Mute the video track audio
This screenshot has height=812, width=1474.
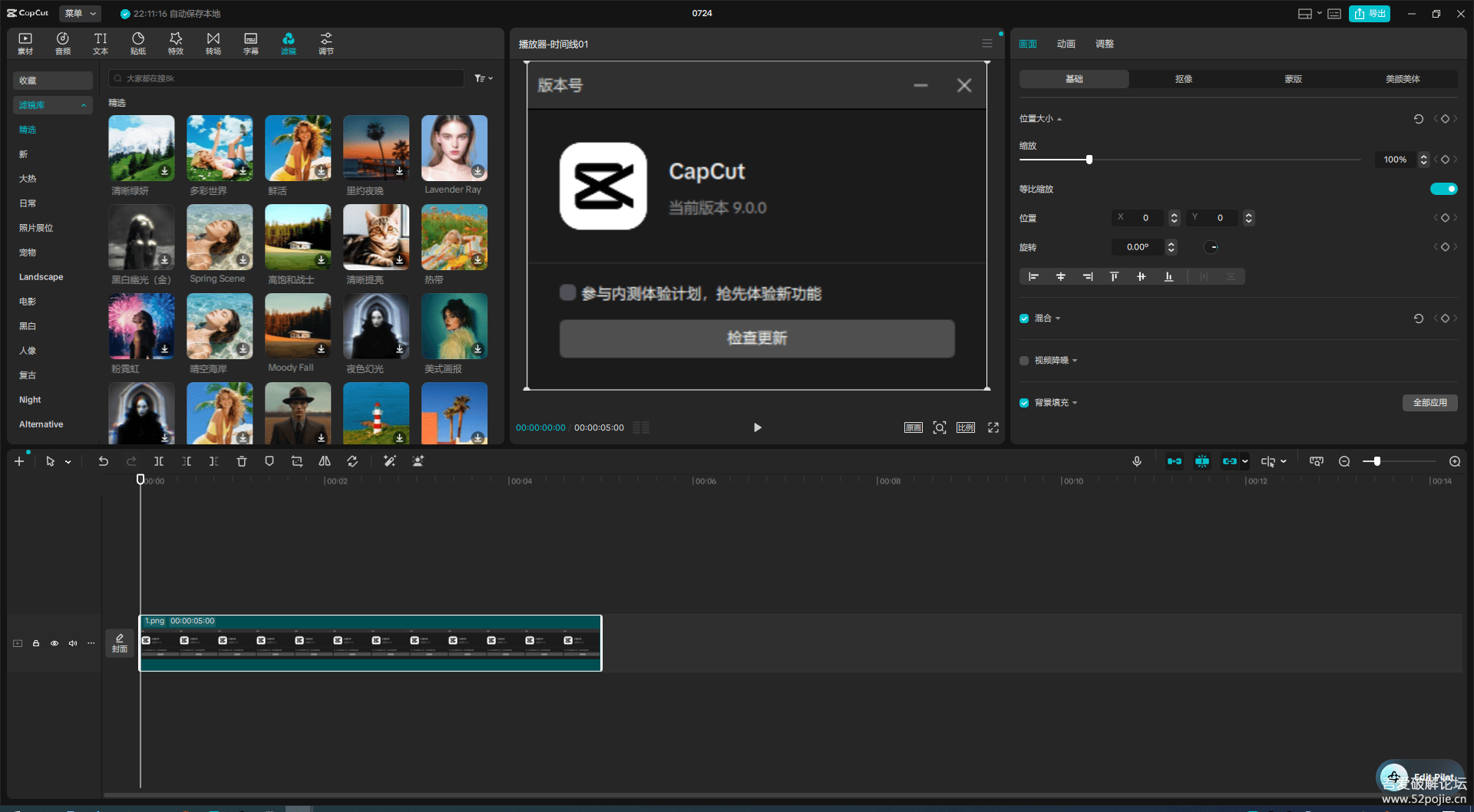(73, 643)
